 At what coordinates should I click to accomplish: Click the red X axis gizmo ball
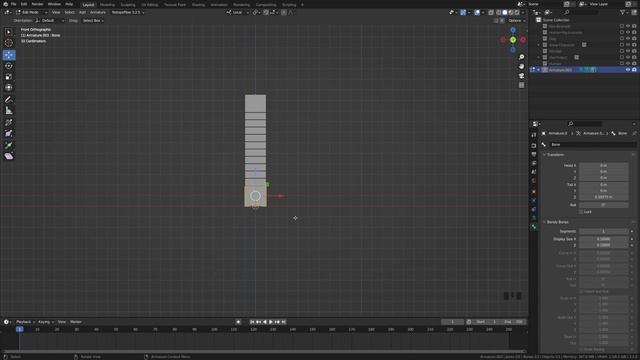coord(523,40)
